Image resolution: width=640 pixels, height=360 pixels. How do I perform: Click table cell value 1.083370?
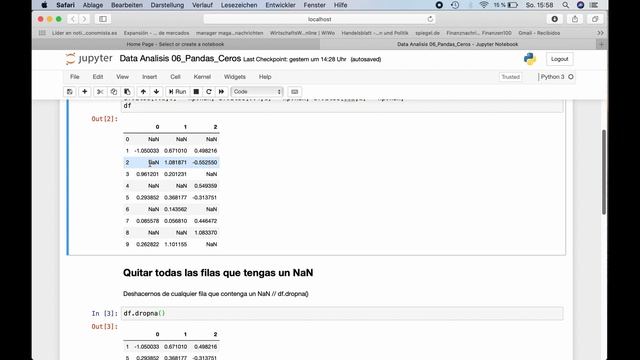206,233
